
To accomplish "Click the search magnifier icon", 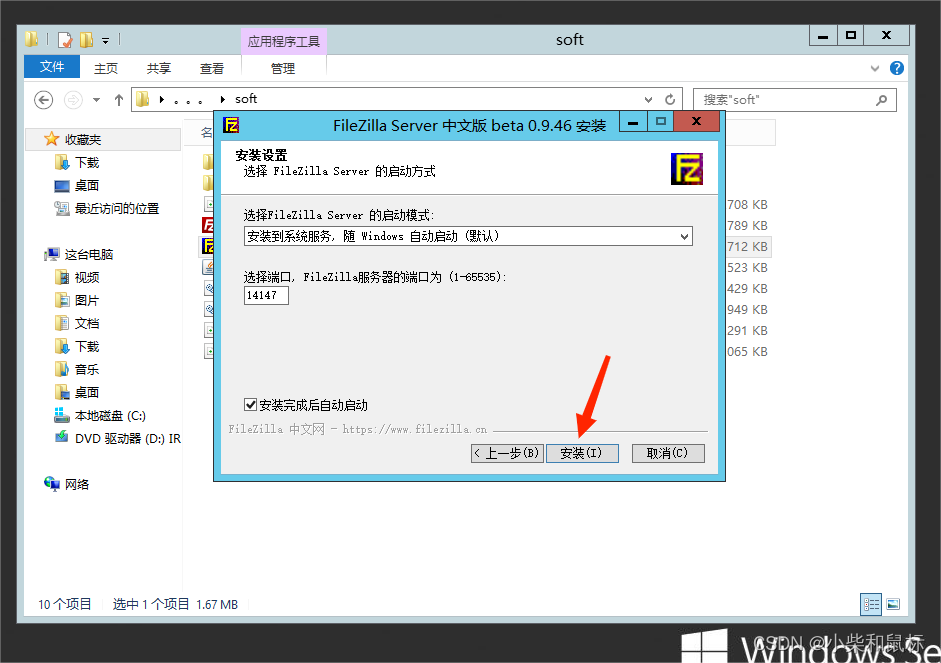I will tap(881, 100).
